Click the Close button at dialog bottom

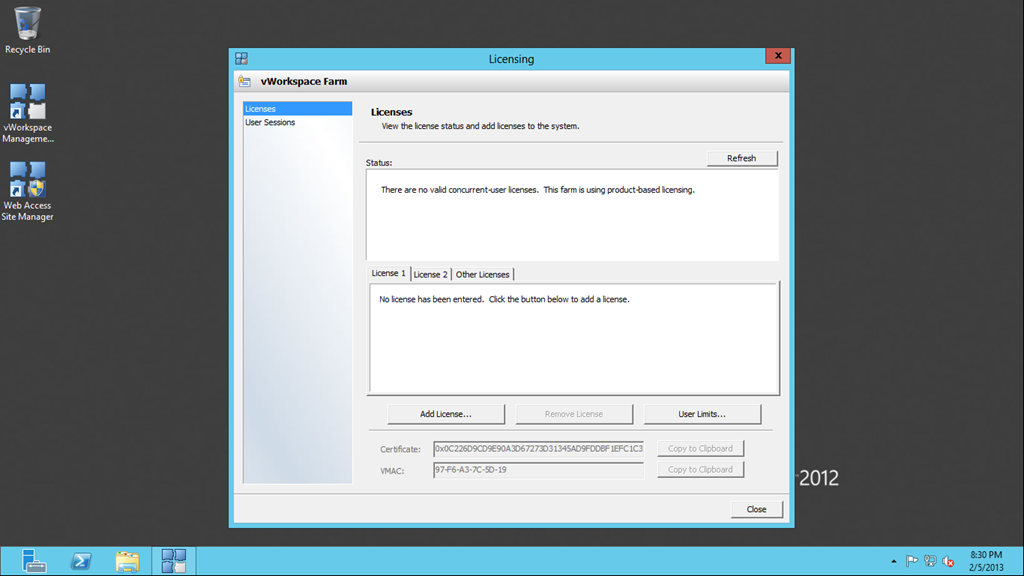point(756,509)
